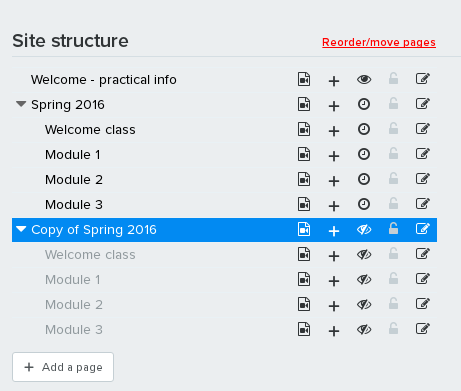Viewport: 461px width, 391px height.
Task: Select the Module 3 page under Spring 2016
Action: pyautogui.click(x=74, y=205)
